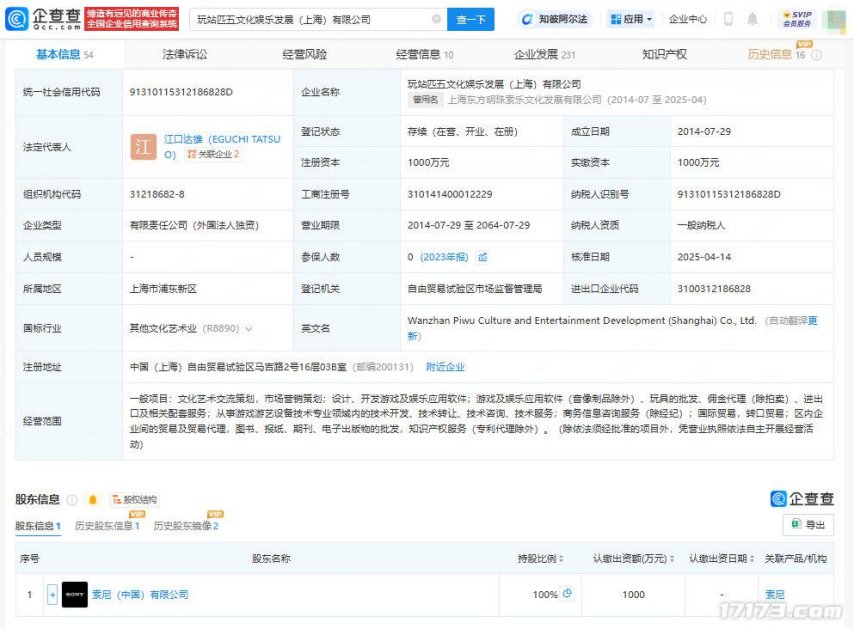
Task: Switch to the 法律诉讼 tab
Action: coord(184,54)
